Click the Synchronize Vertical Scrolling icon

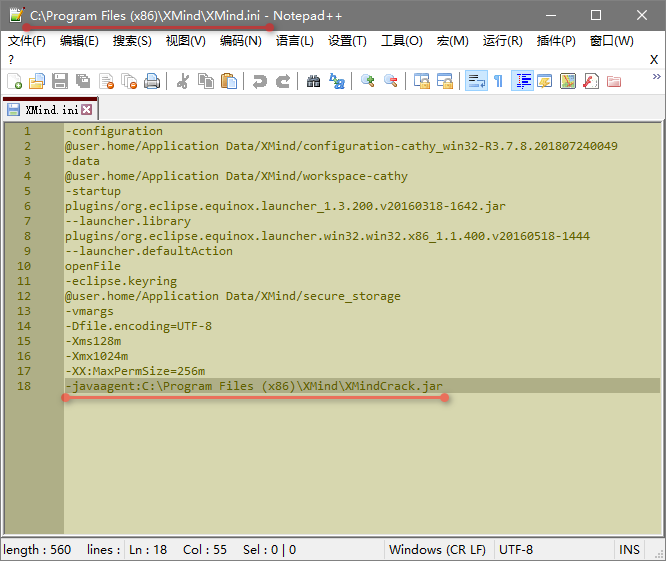click(x=422, y=81)
